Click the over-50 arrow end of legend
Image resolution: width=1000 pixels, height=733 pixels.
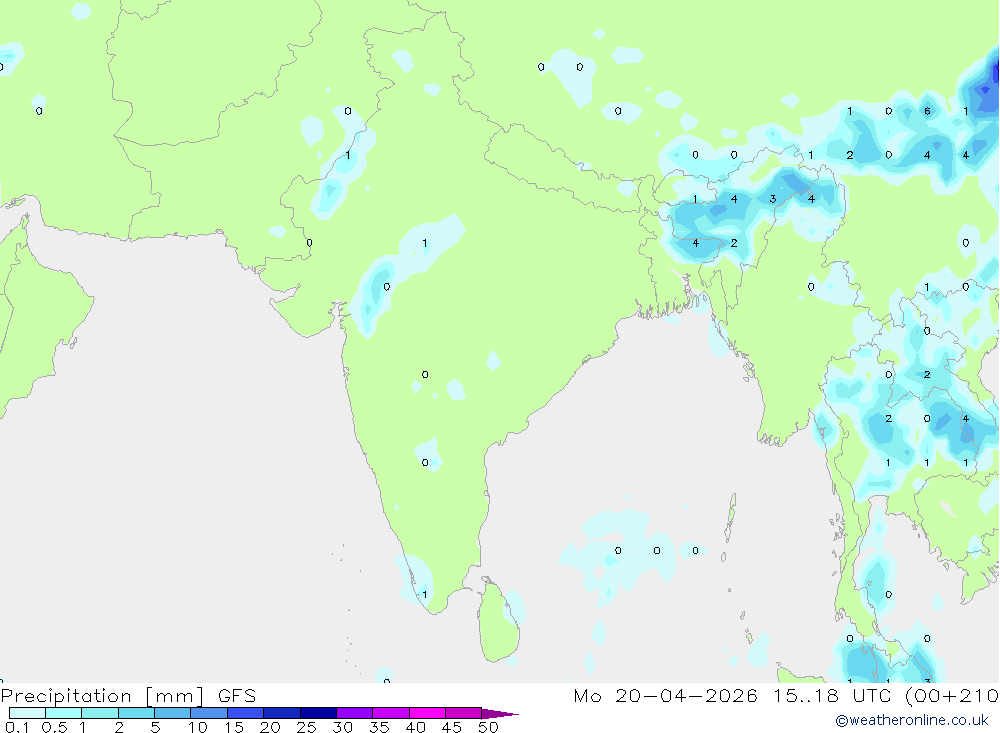499,714
